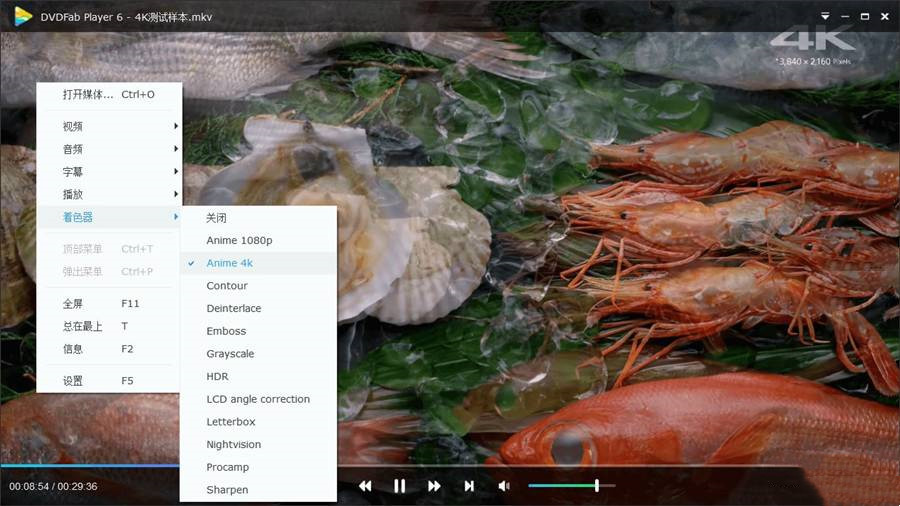Rewind using the fast-backward button

pos(365,486)
